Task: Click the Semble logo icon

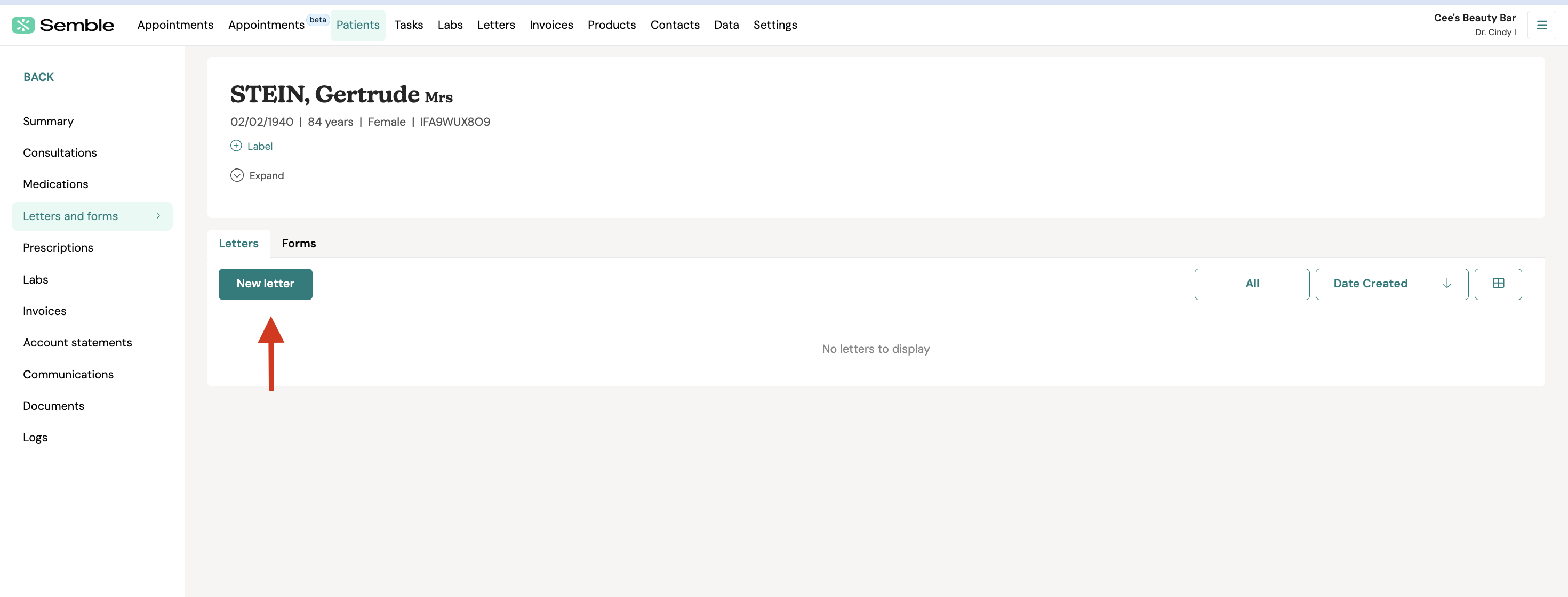Action: tap(23, 25)
